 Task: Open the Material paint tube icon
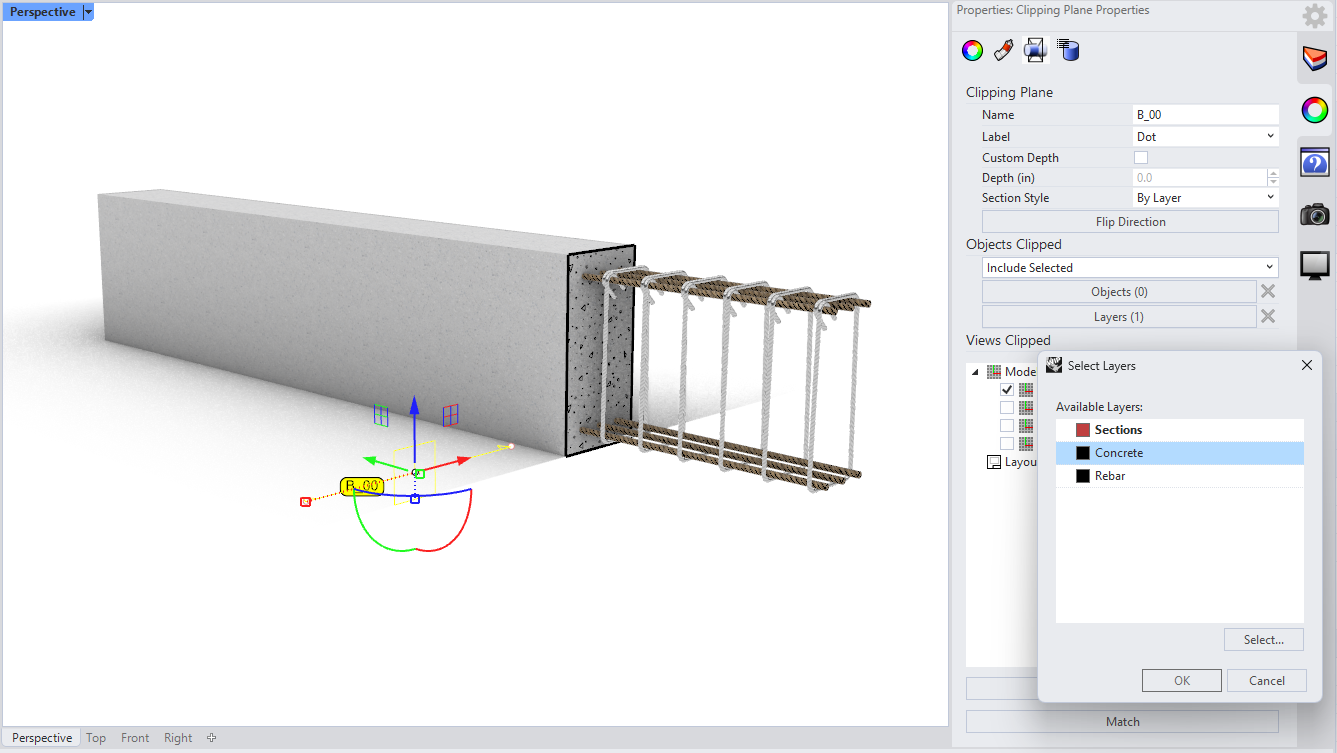pos(1004,50)
